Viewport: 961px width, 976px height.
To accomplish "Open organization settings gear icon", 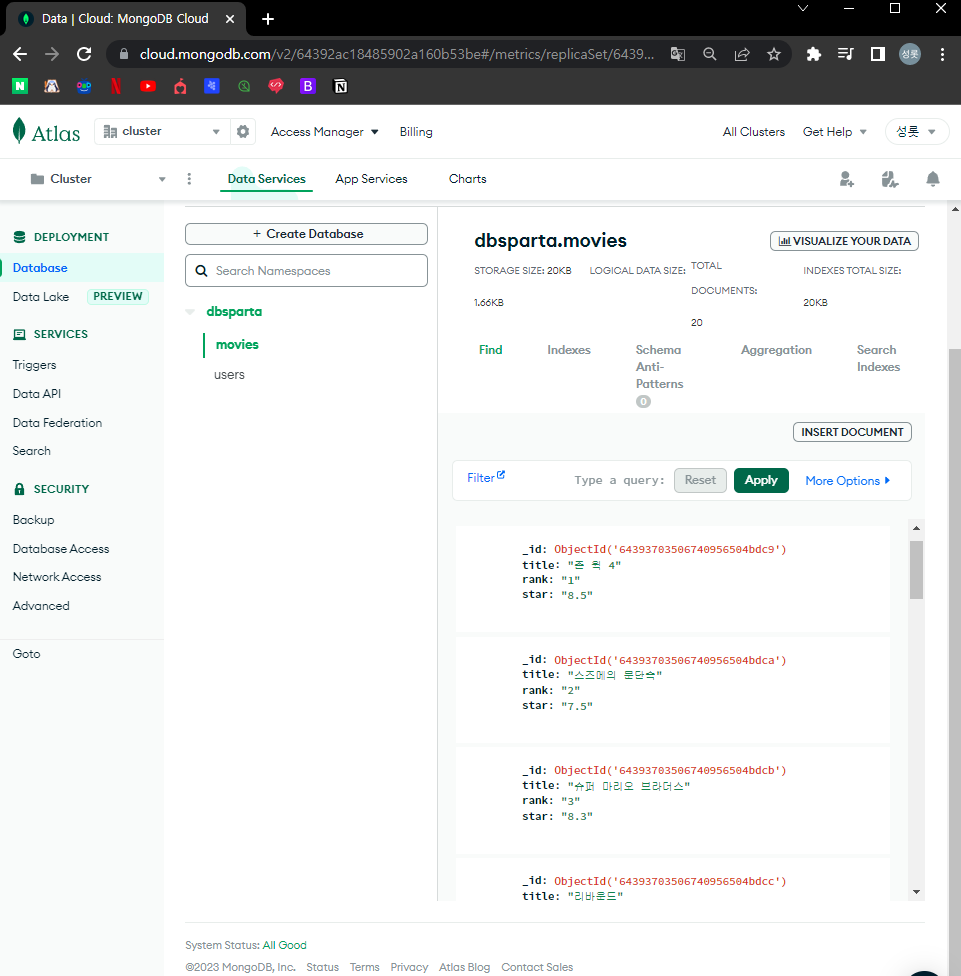I will (x=243, y=131).
